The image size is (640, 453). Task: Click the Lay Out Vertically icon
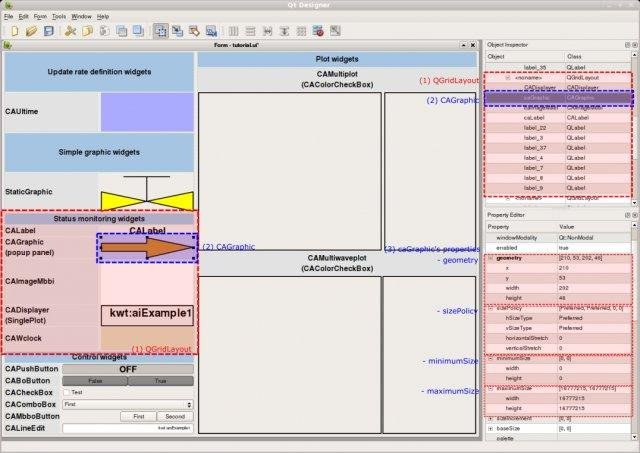pyautogui.click(x=250, y=31)
